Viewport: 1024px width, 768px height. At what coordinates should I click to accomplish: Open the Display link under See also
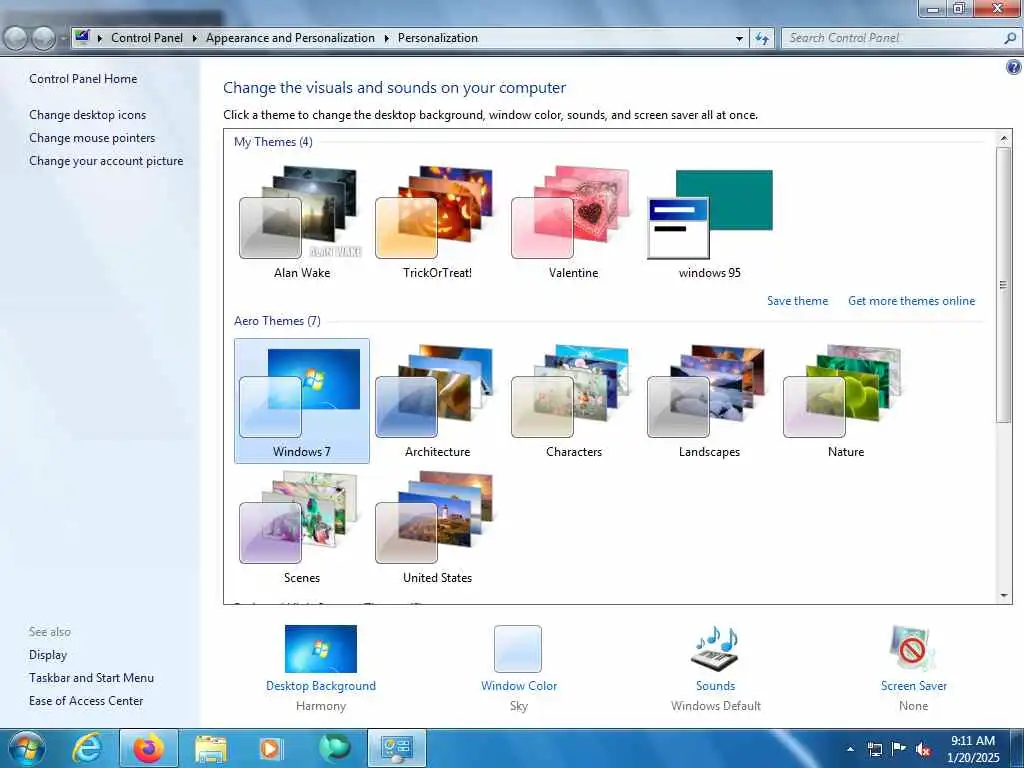[x=48, y=655]
